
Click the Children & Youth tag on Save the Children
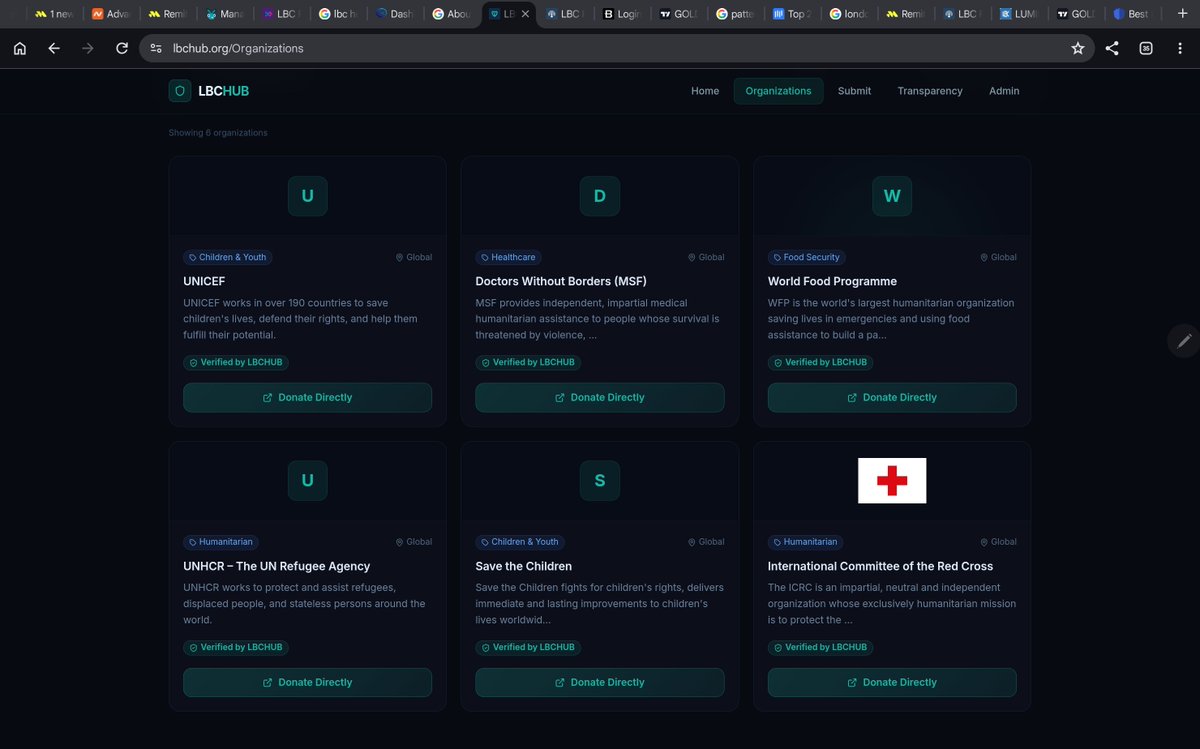tap(520, 542)
